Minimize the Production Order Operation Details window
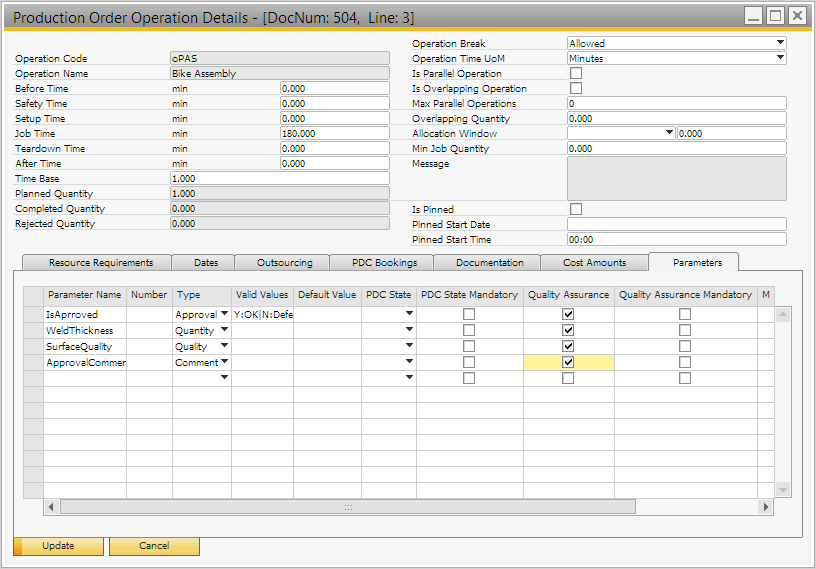This screenshot has width=816, height=569. (753, 16)
